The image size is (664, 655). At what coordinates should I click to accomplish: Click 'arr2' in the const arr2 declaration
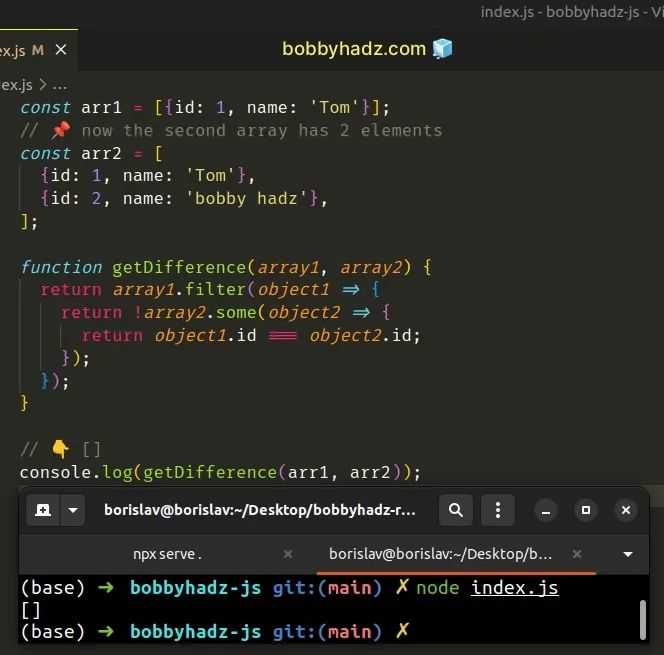(x=101, y=154)
